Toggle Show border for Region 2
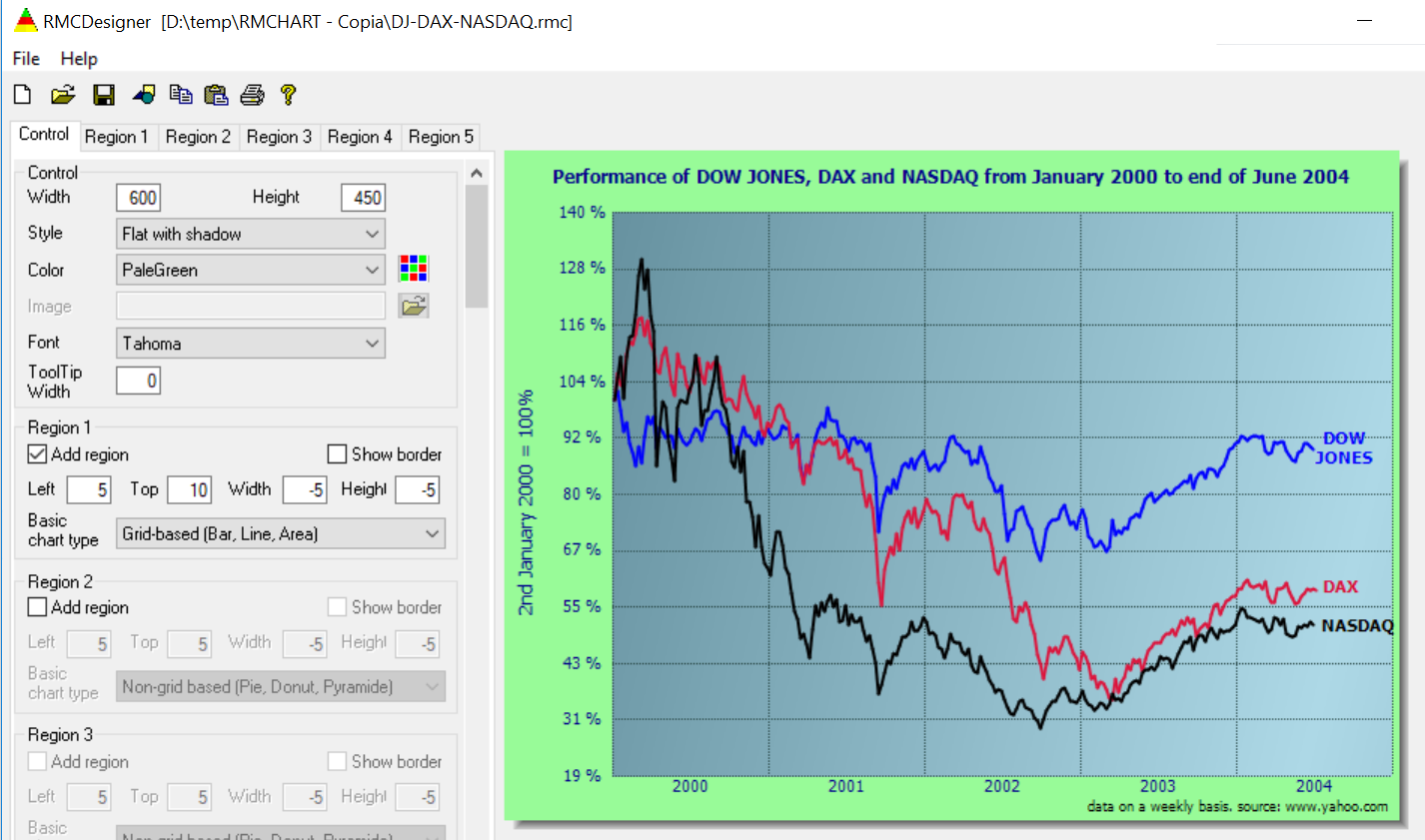1425x840 pixels. (337, 607)
